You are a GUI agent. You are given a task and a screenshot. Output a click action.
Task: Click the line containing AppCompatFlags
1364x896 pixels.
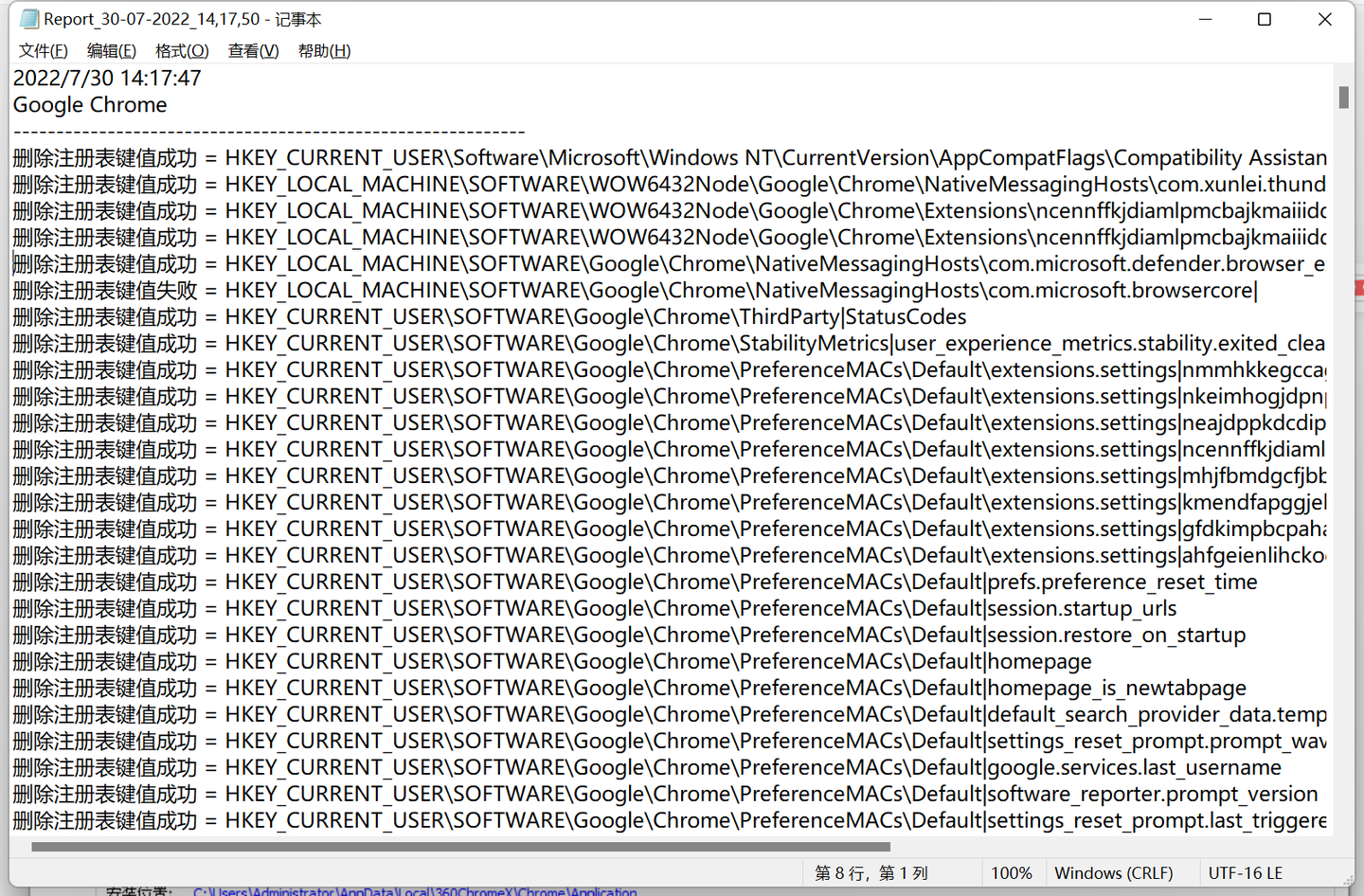670,158
